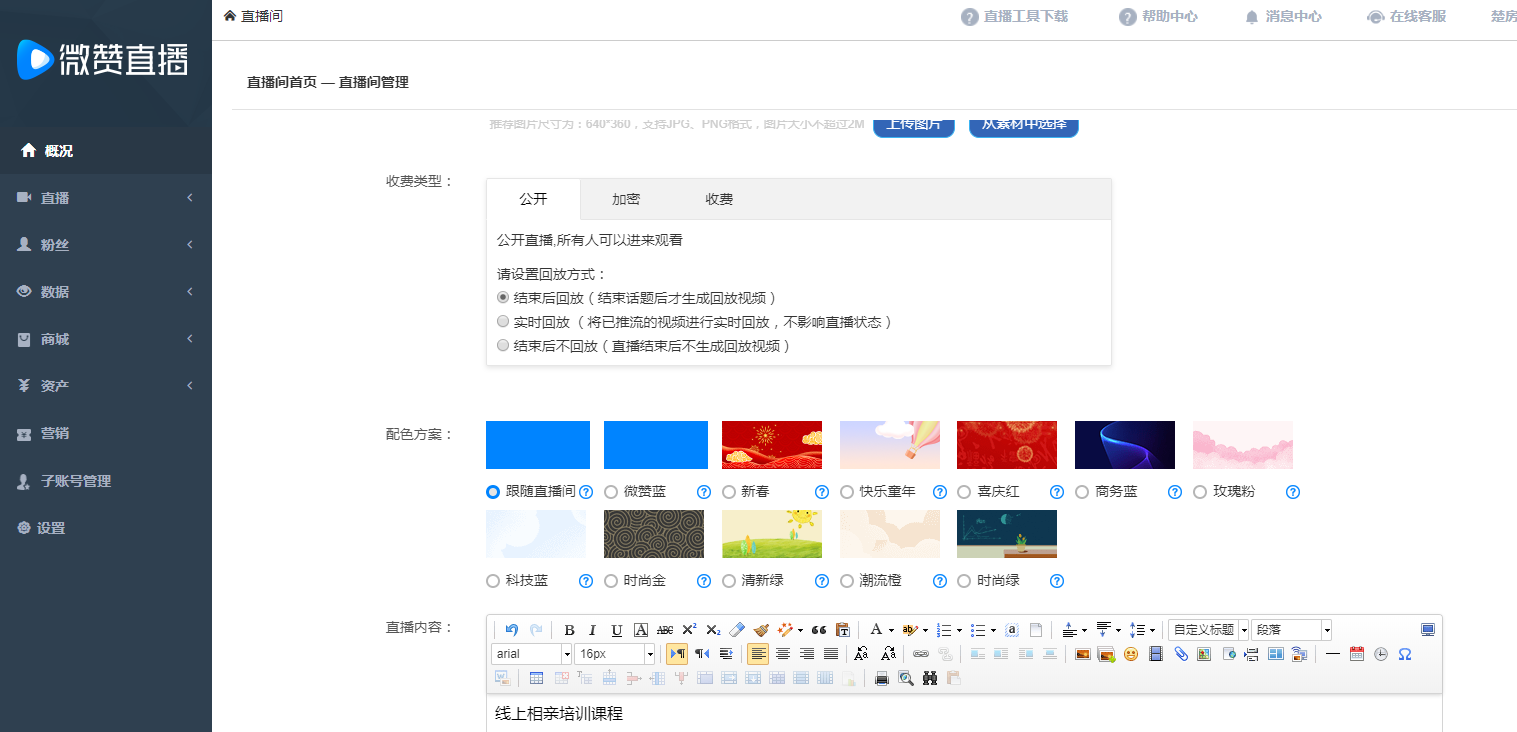This screenshot has height=732, width=1517.
Task: Open 设置 in the sidebar
Action: tap(106, 528)
